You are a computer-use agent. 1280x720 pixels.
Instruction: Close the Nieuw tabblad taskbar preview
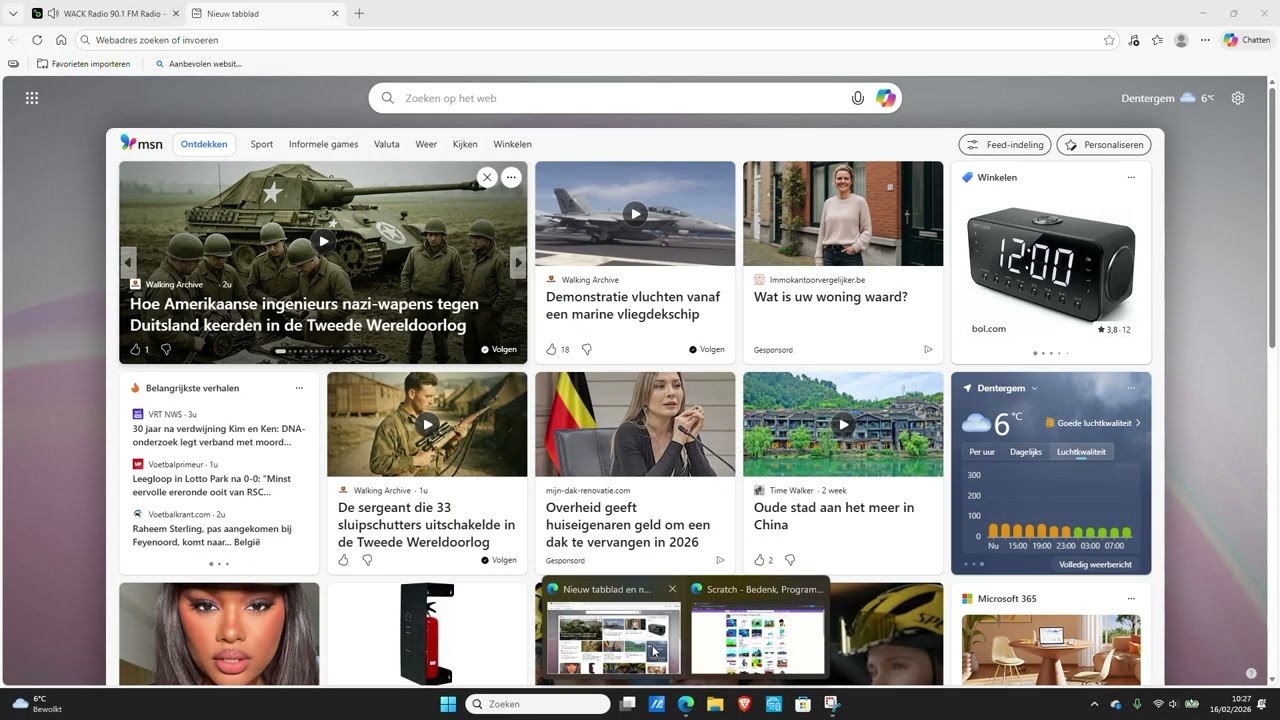(x=672, y=589)
